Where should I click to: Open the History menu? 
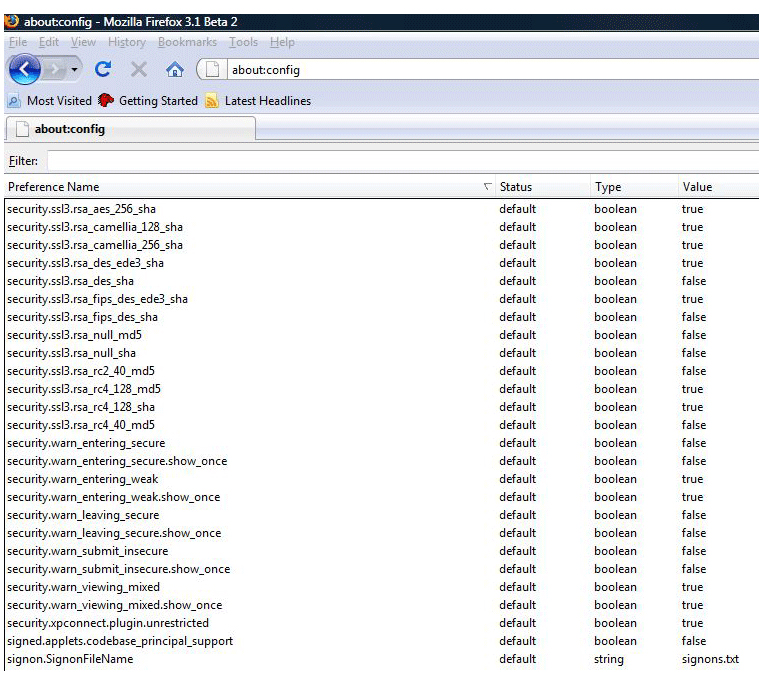[126, 42]
